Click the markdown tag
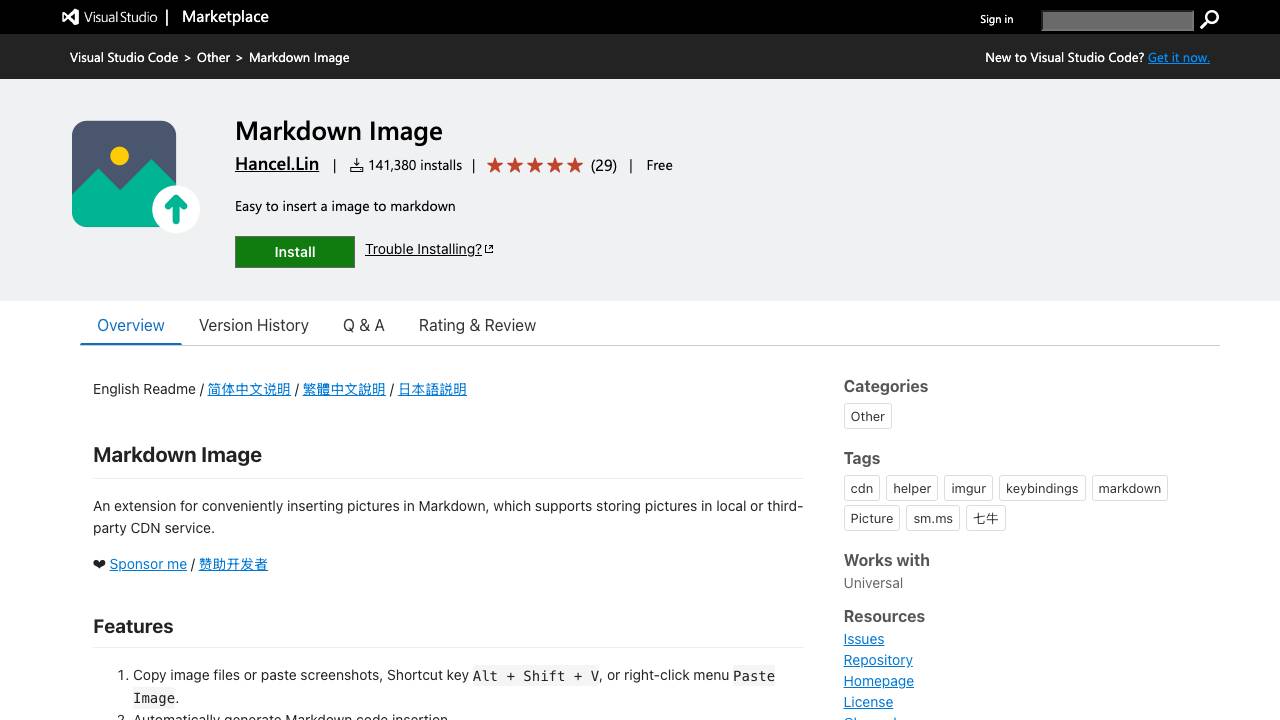Image resolution: width=1280 pixels, height=720 pixels. pos(1129,488)
